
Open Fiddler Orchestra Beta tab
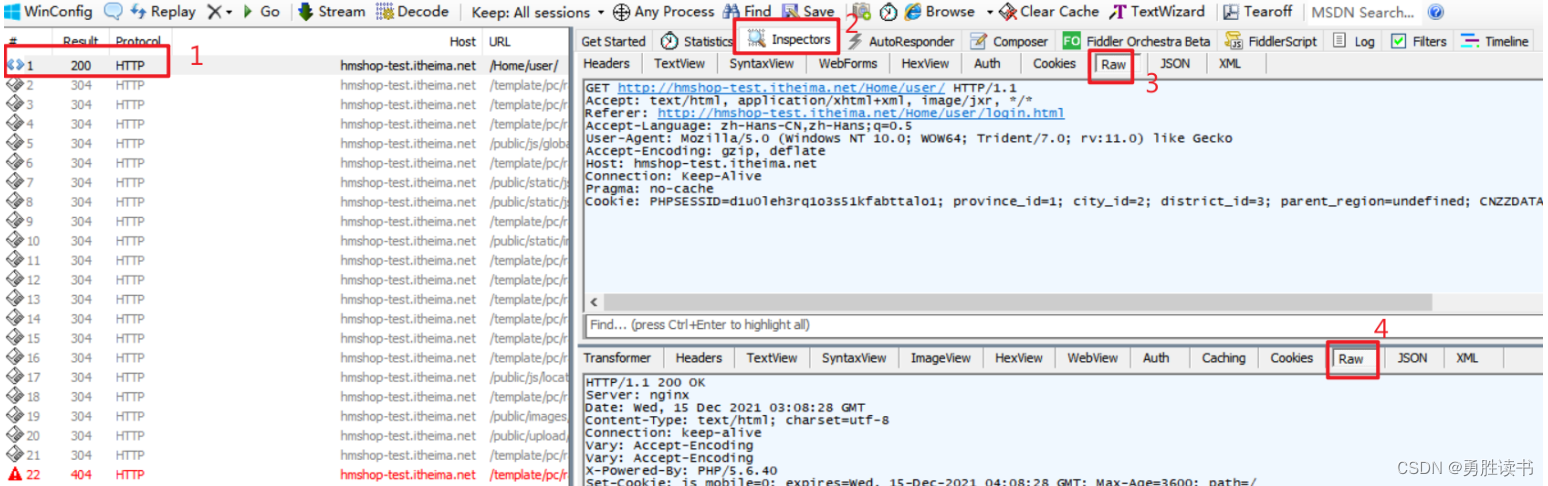pyautogui.click(x=1135, y=41)
